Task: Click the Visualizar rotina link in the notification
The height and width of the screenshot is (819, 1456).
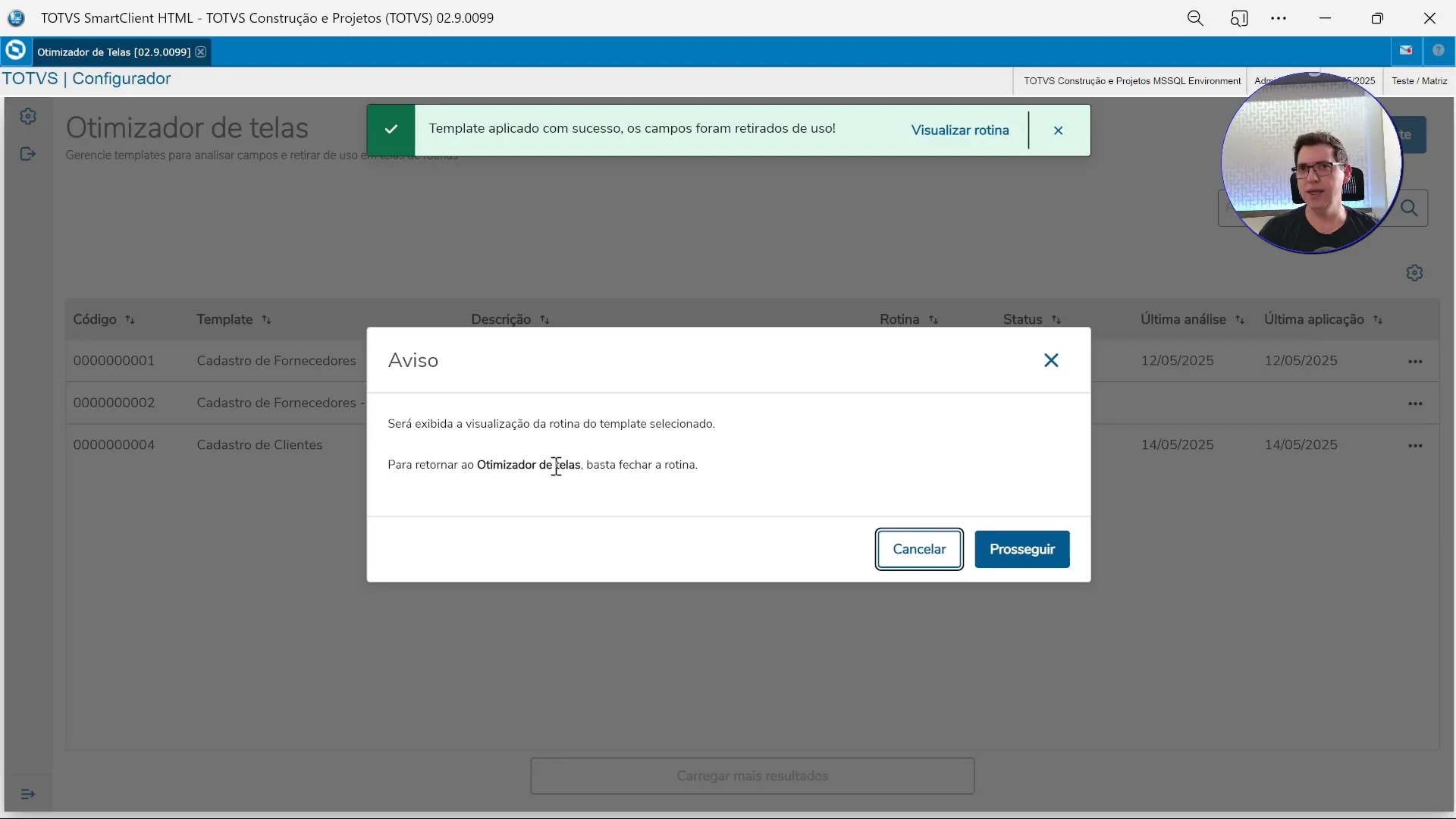Action: coord(961,130)
